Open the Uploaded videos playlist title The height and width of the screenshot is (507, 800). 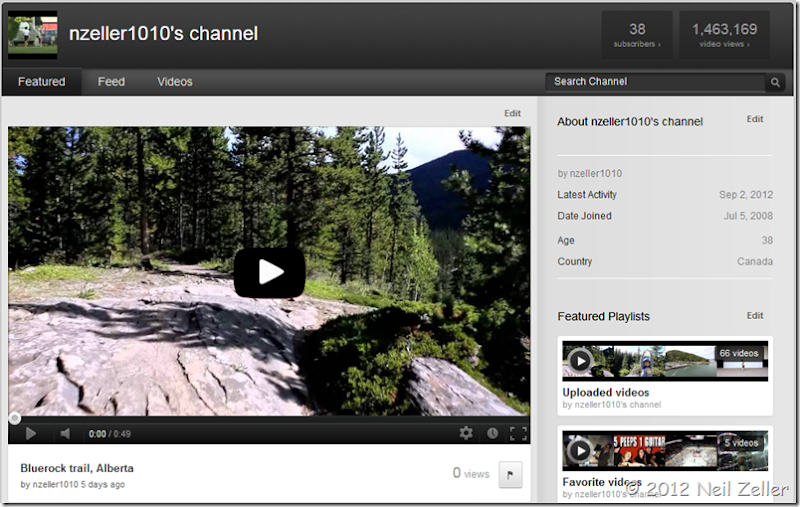pyautogui.click(x=606, y=392)
